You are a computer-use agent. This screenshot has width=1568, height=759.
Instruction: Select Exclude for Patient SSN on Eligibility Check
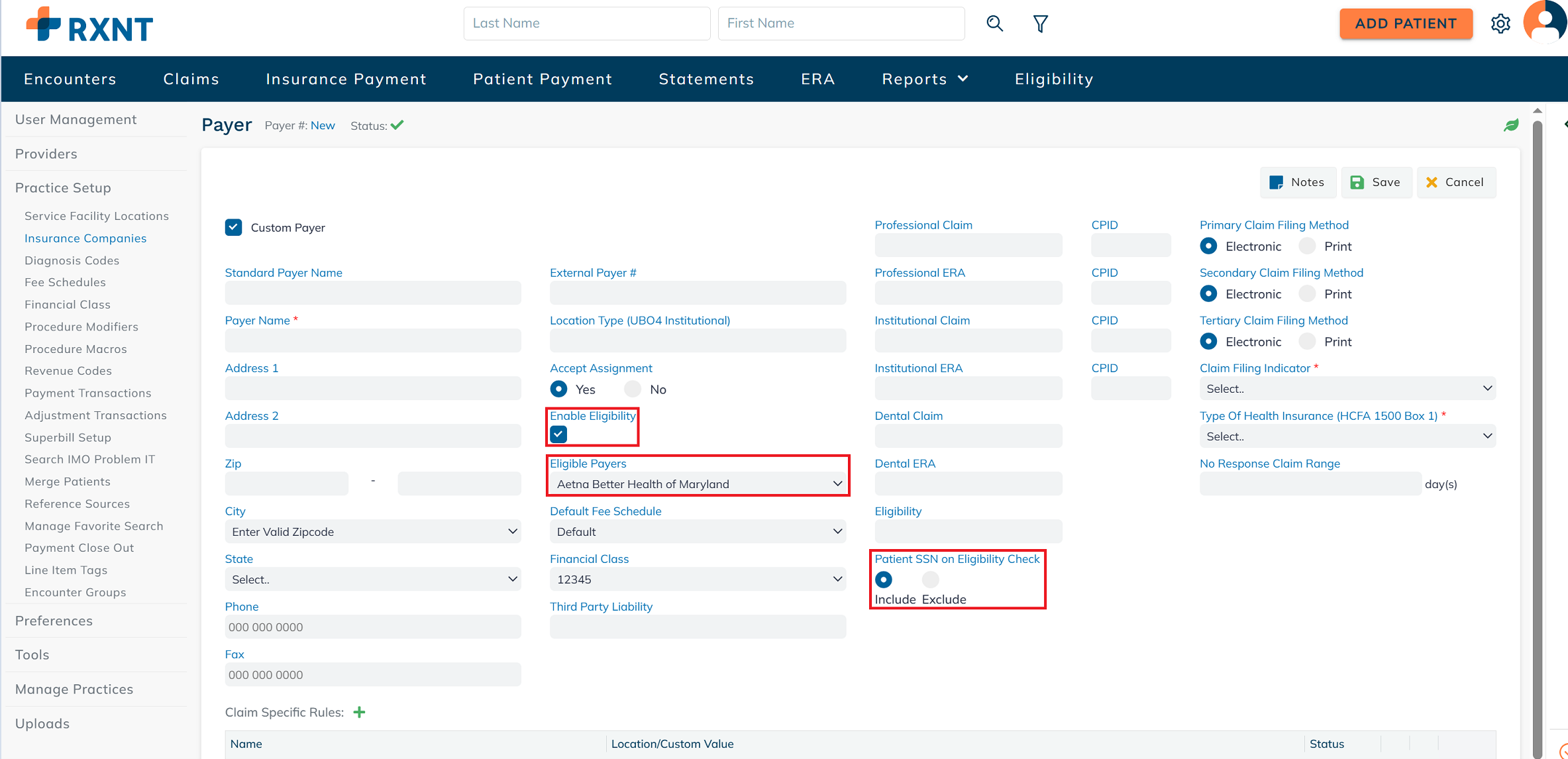click(x=930, y=580)
